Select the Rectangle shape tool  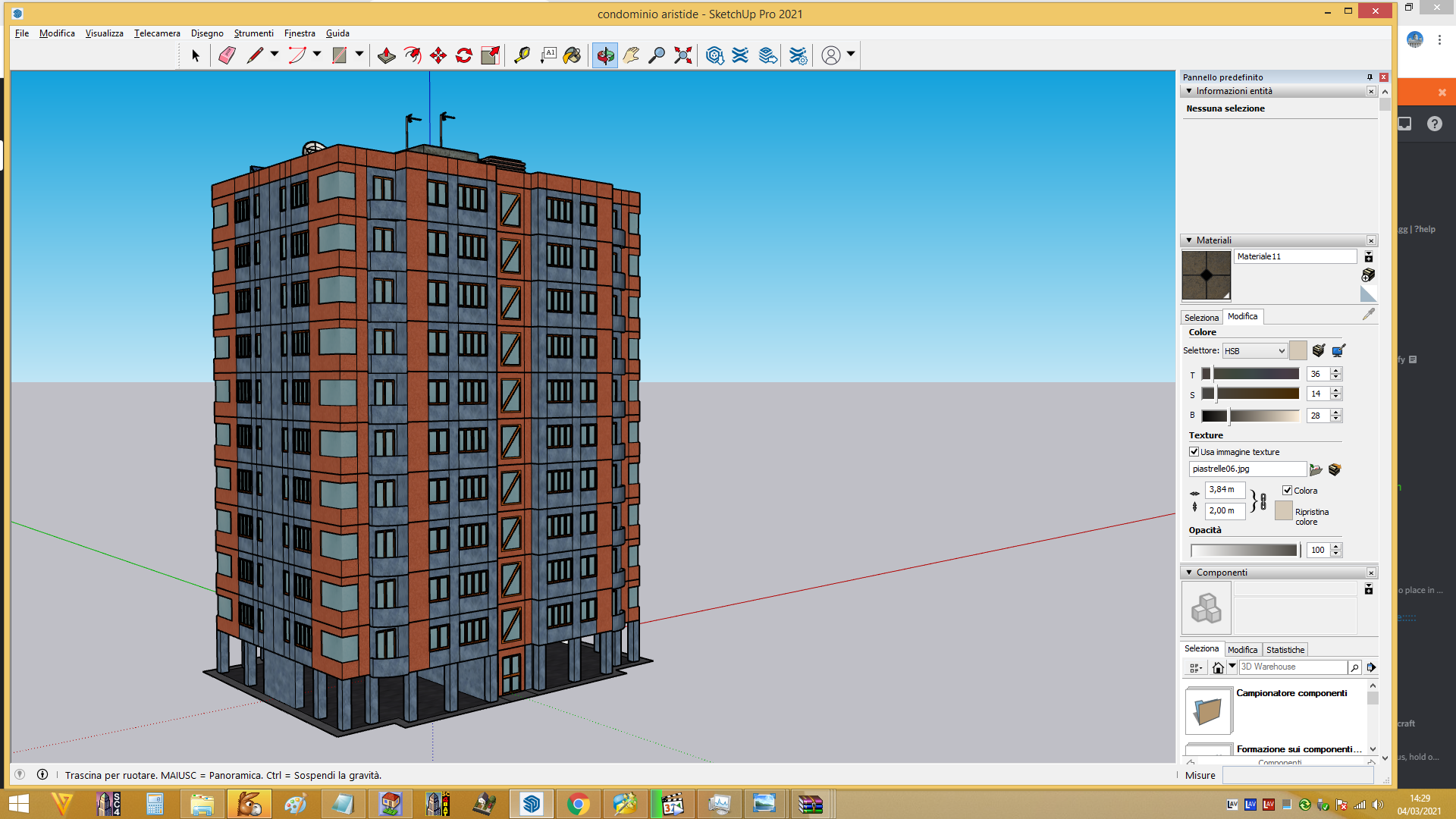[340, 55]
